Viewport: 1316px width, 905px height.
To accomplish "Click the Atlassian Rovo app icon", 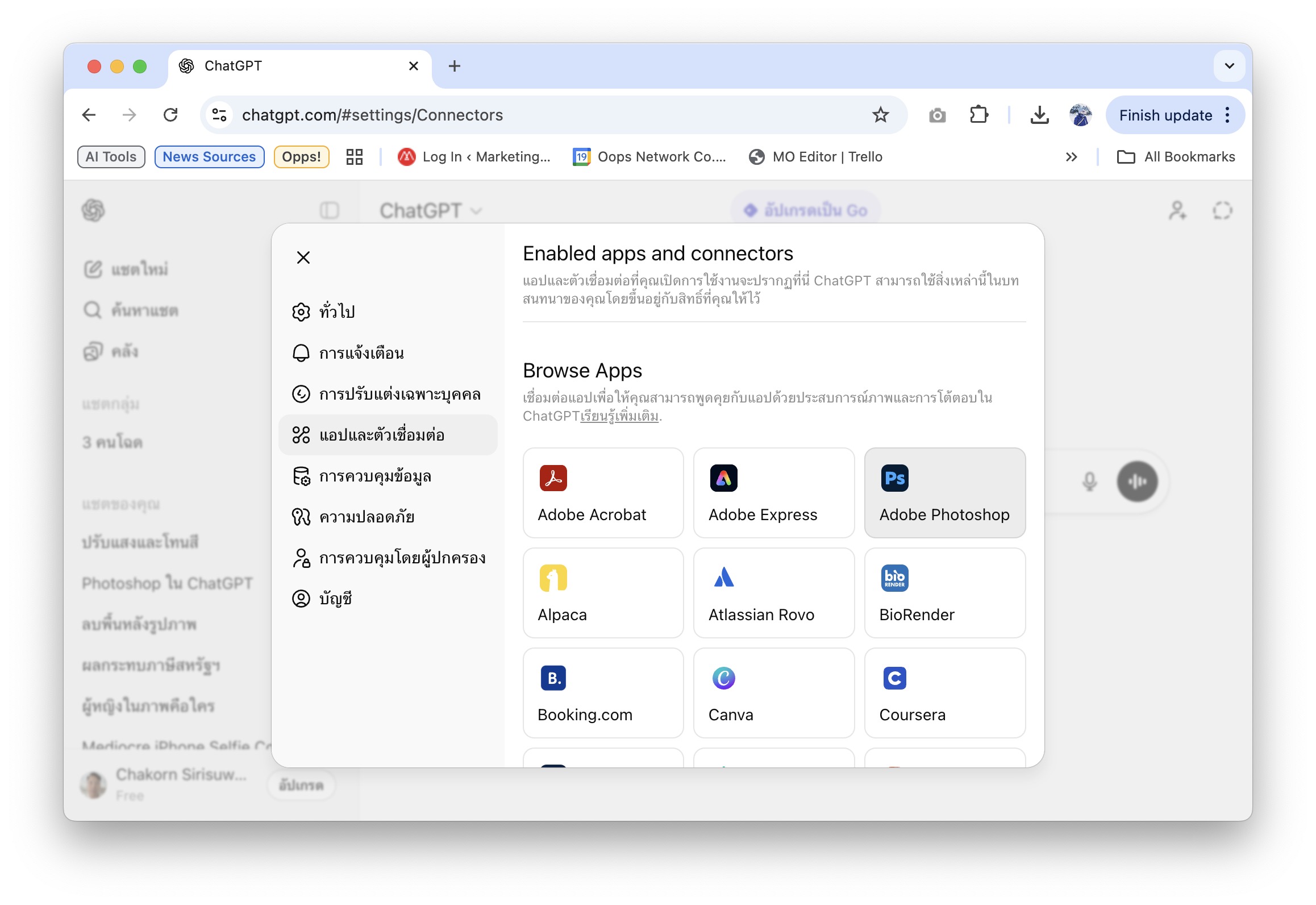I will pos(724,578).
